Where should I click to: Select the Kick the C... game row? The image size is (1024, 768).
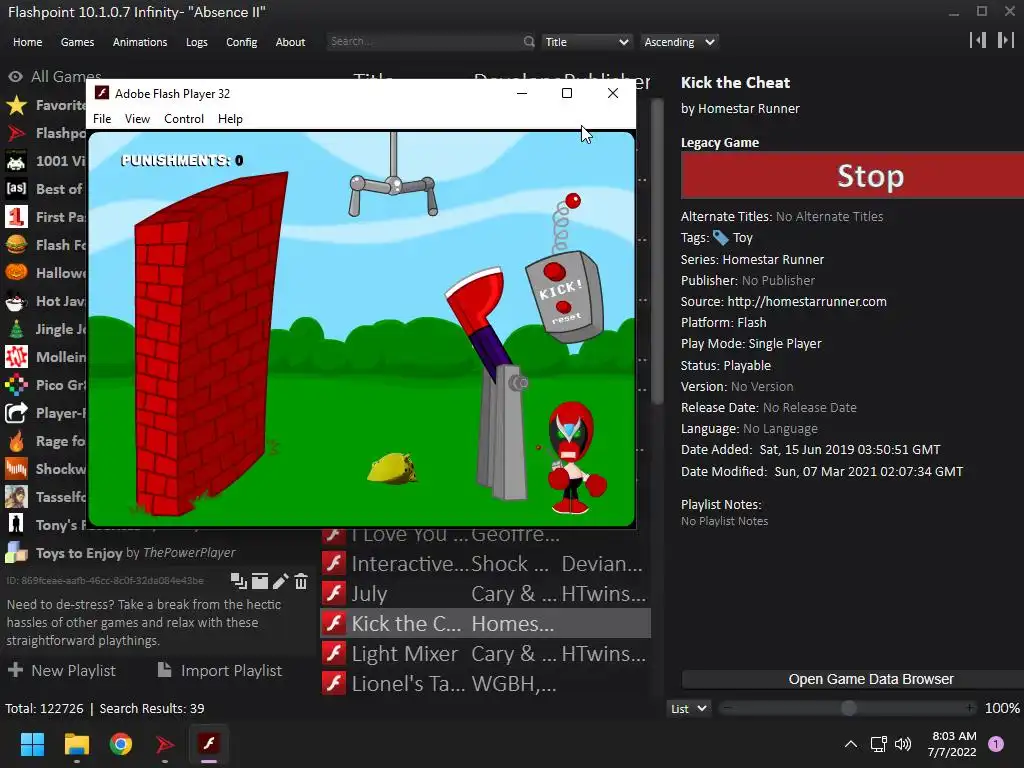point(485,623)
